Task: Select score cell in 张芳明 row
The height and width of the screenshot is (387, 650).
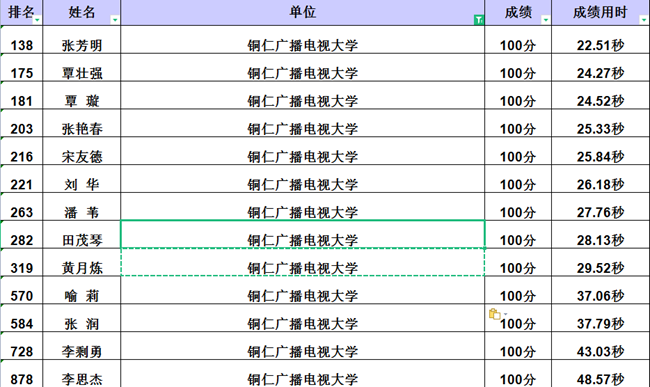Action: click(518, 40)
